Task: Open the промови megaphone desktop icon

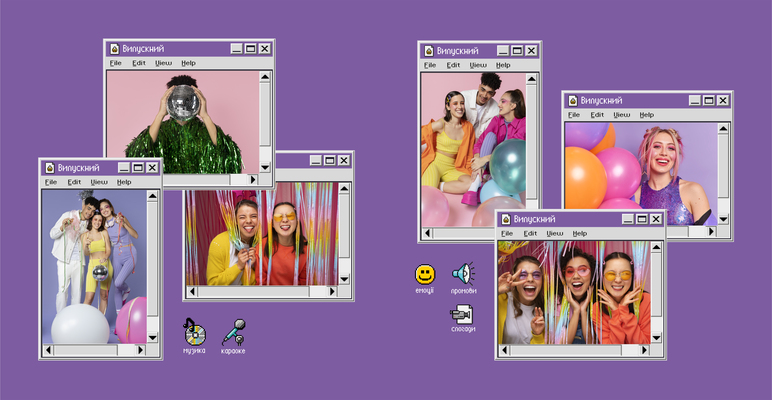Action: pyautogui.click(x=463, y=274)
